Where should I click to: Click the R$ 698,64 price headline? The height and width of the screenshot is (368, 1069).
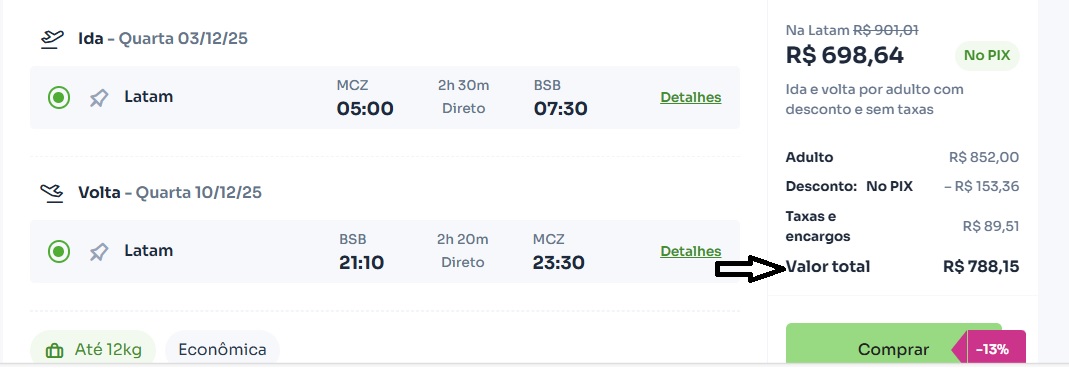[845, 55]
